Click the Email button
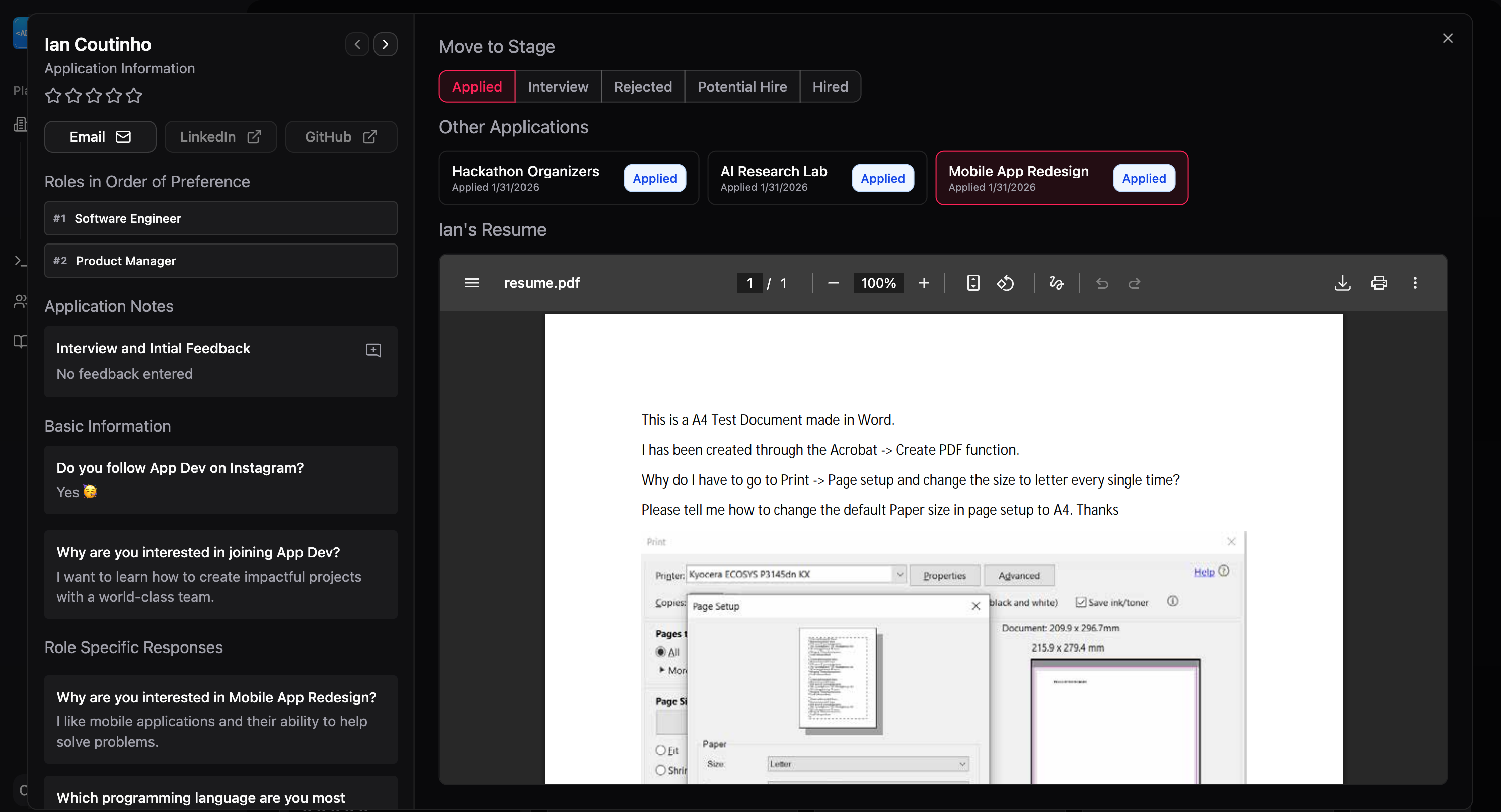This screenshot has width=1501, height=812. (100, 137)
